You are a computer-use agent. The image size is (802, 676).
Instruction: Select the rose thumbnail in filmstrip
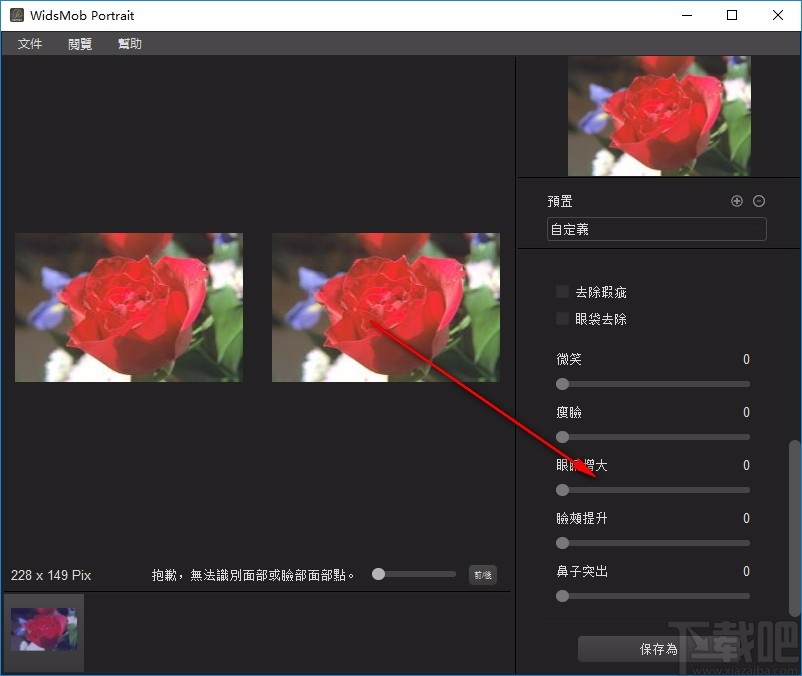(x=44, y=630)
